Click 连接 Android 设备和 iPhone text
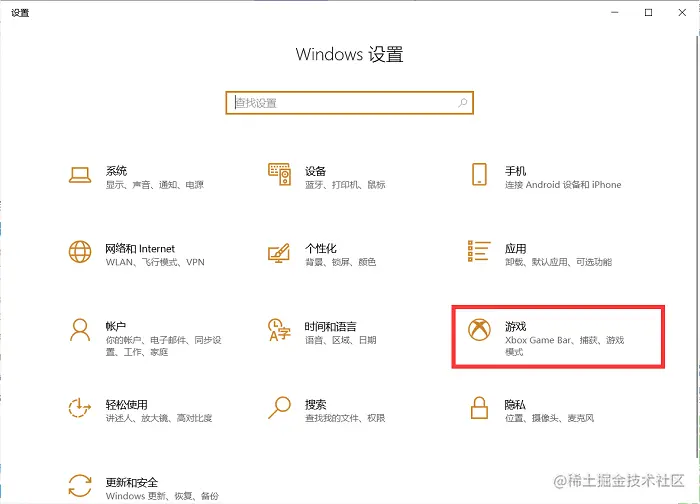 563,185
